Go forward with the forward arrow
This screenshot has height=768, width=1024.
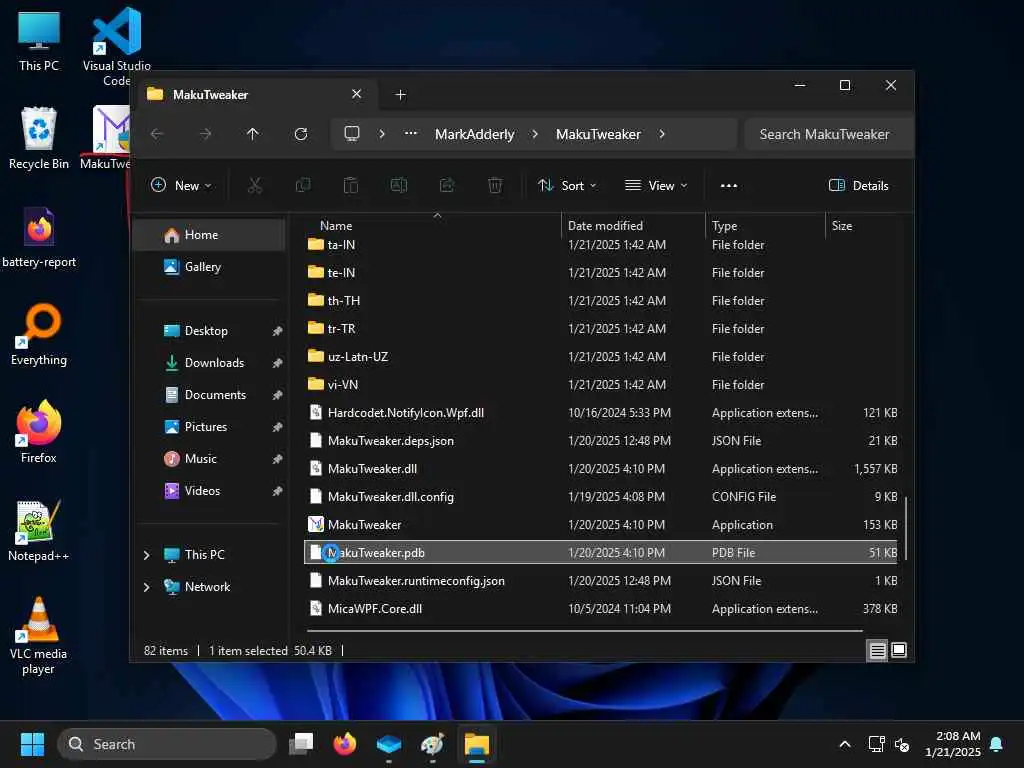coord(205,134)
